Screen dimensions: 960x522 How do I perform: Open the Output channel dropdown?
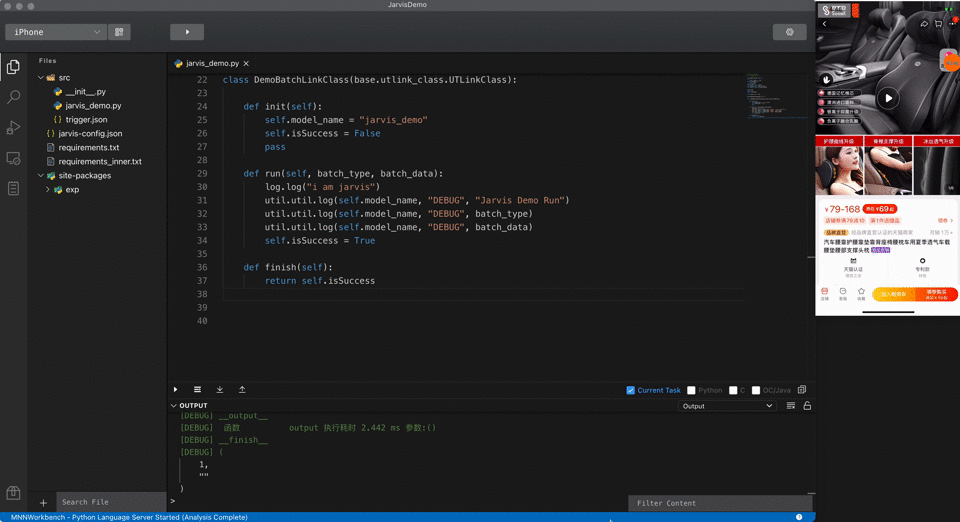coord(727,406)
